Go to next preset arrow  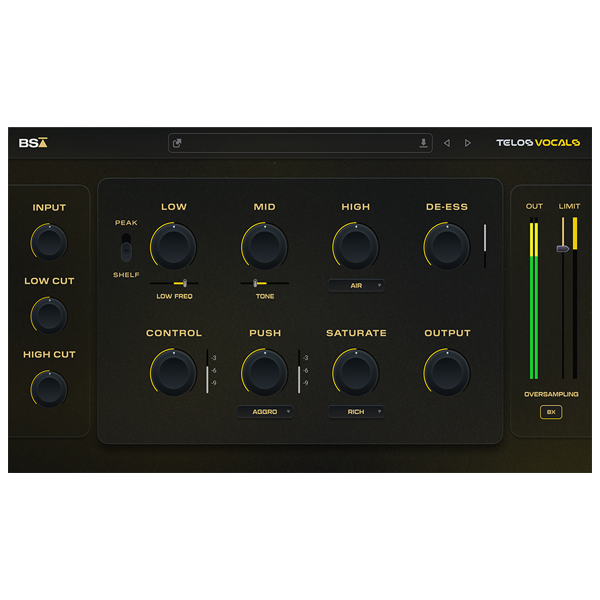click(467, 143)
